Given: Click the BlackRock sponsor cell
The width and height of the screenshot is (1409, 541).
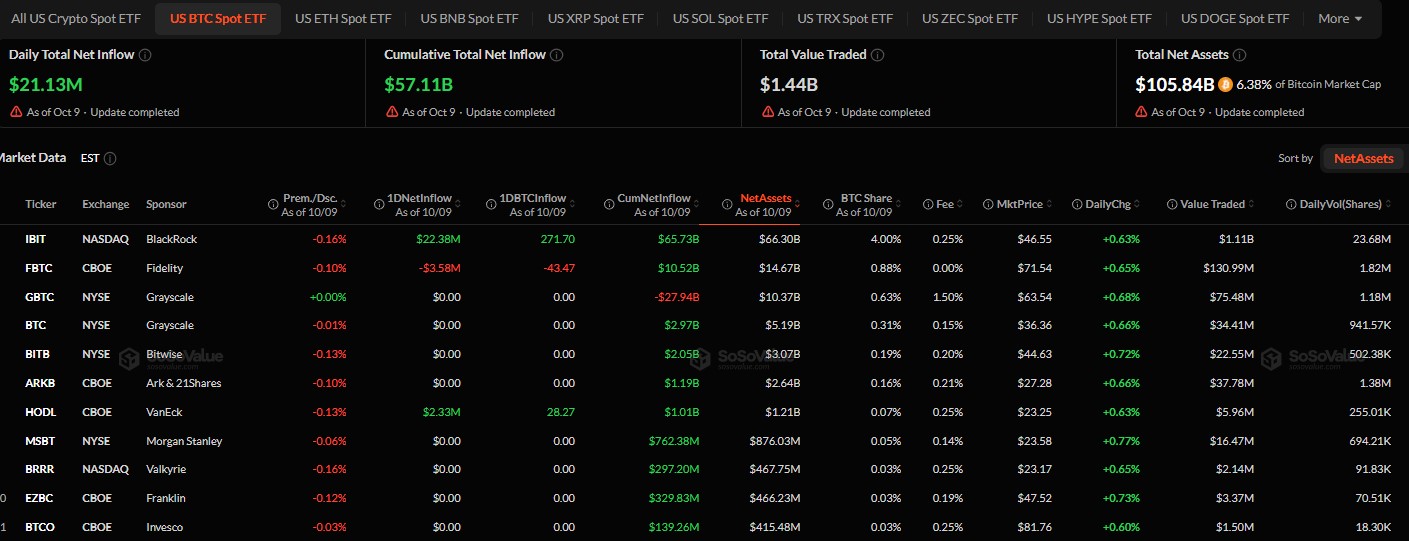Looking at the screenshot, I should [171, 239].
